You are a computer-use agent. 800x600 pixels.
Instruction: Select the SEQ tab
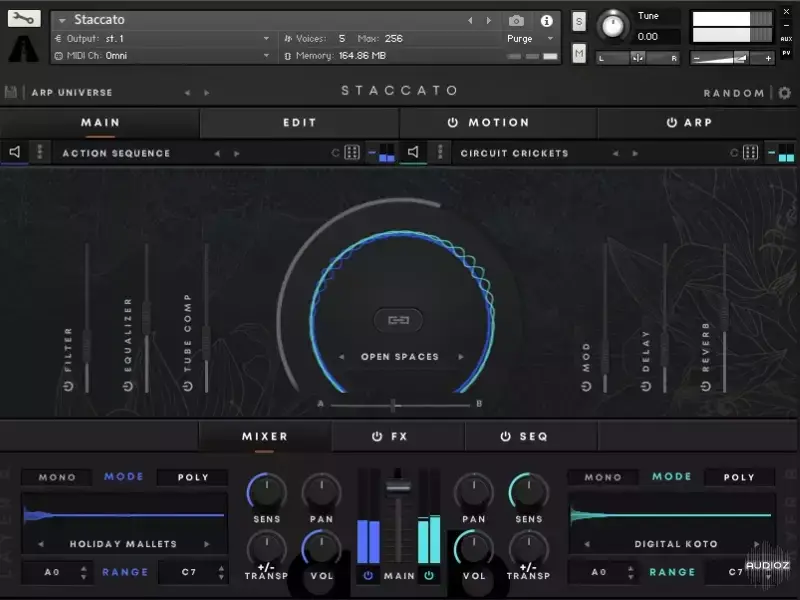(x=531, y=436)
